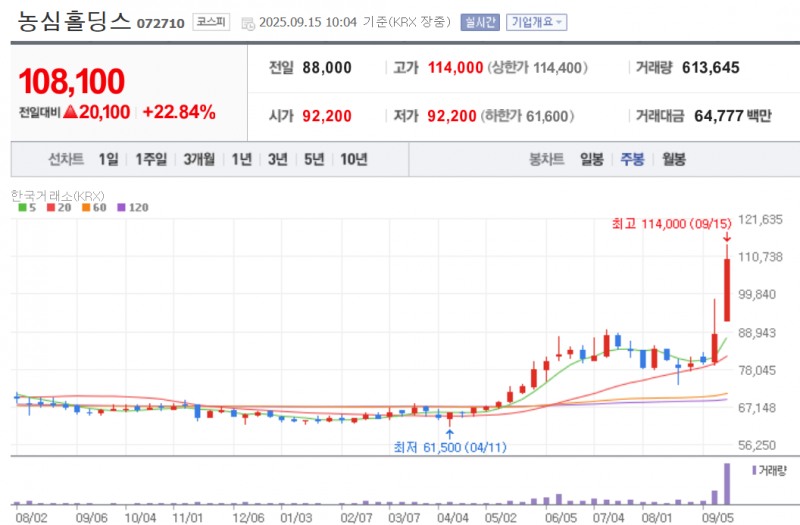Click the red 20-period moving average swatch
Image resolution: width=800 pixels, height=525 pixels.
[51, 208]
